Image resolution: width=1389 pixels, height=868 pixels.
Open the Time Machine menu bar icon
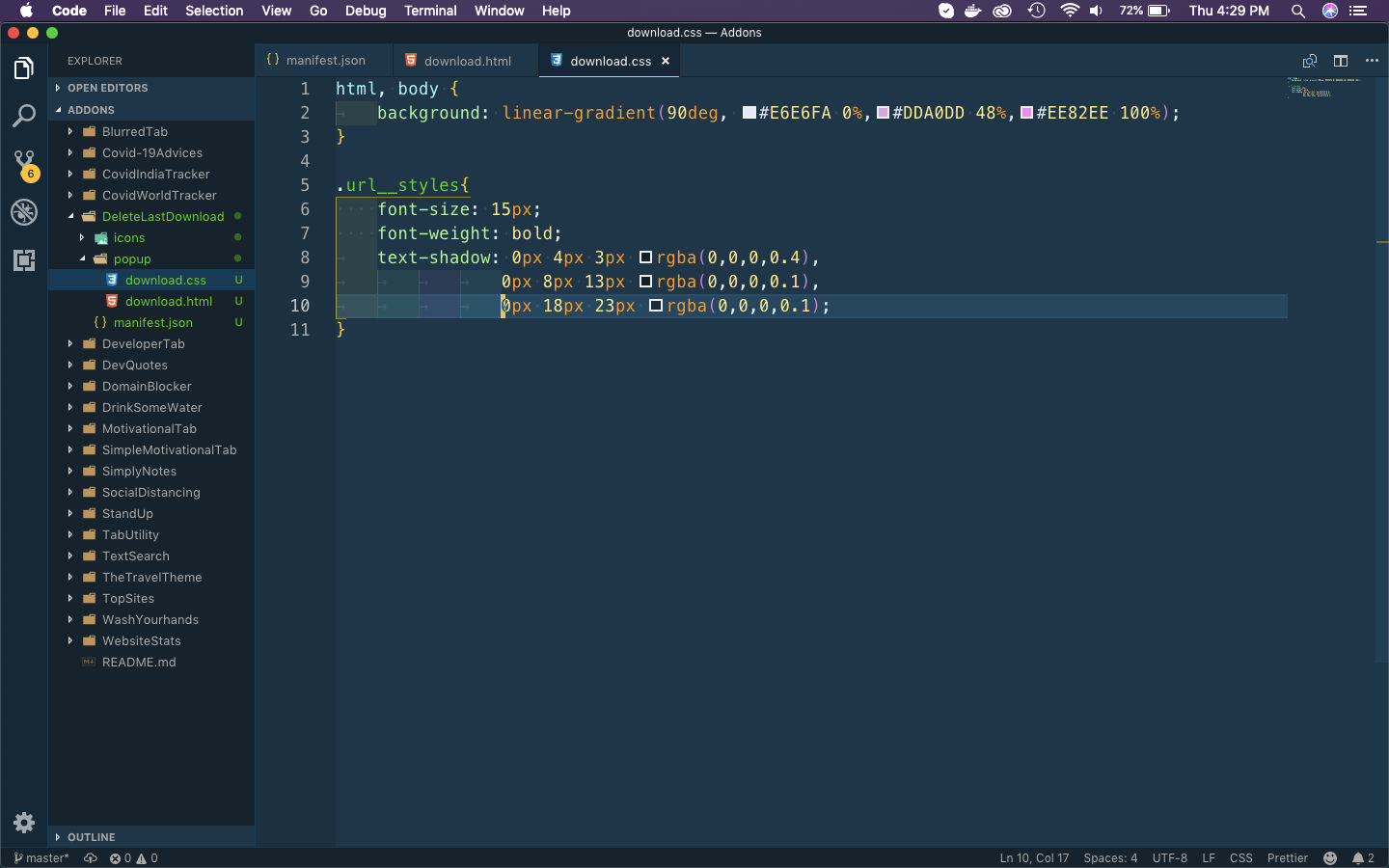[x=1037, y=11]
